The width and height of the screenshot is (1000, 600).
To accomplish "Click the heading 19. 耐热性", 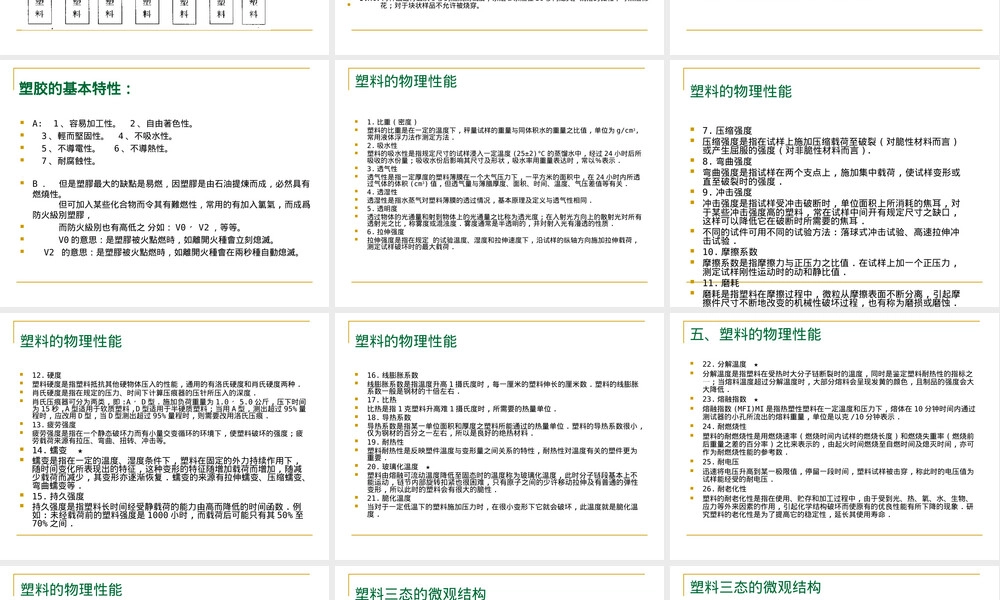I will (x=385, y=442).
